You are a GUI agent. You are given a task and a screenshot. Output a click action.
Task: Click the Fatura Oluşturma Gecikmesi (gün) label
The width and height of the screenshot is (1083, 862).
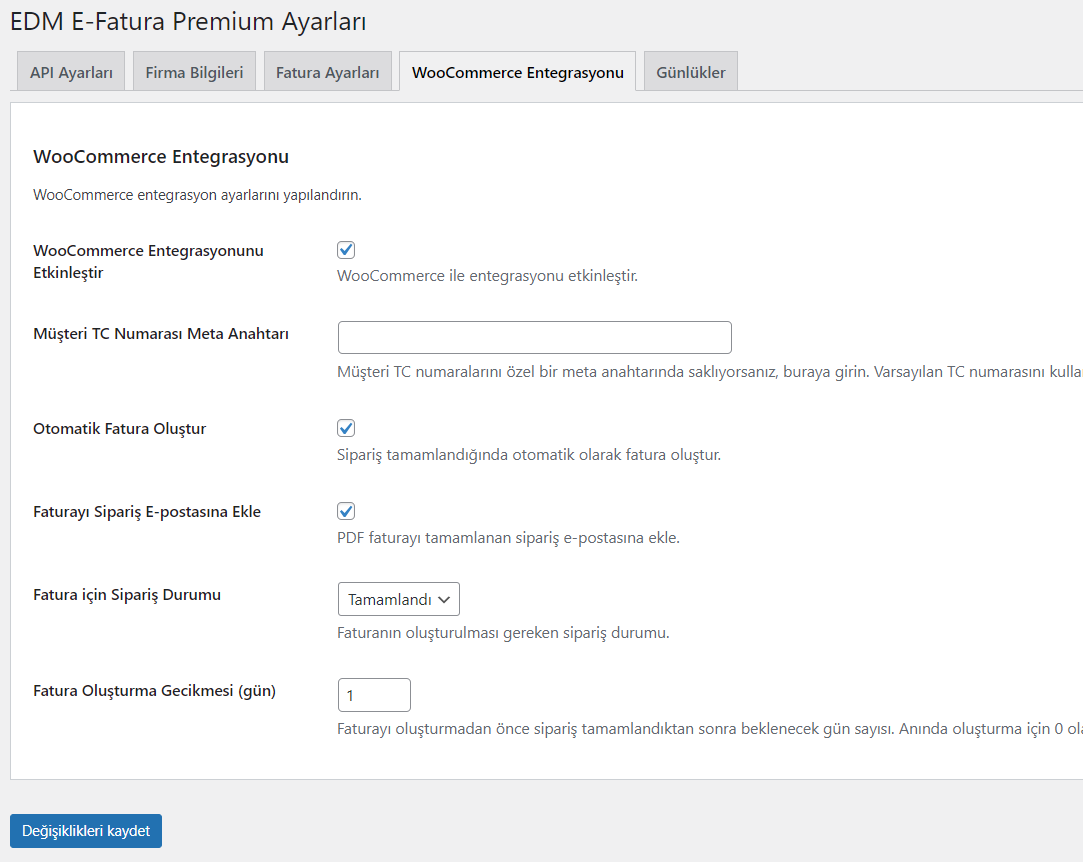click(155, 691)
